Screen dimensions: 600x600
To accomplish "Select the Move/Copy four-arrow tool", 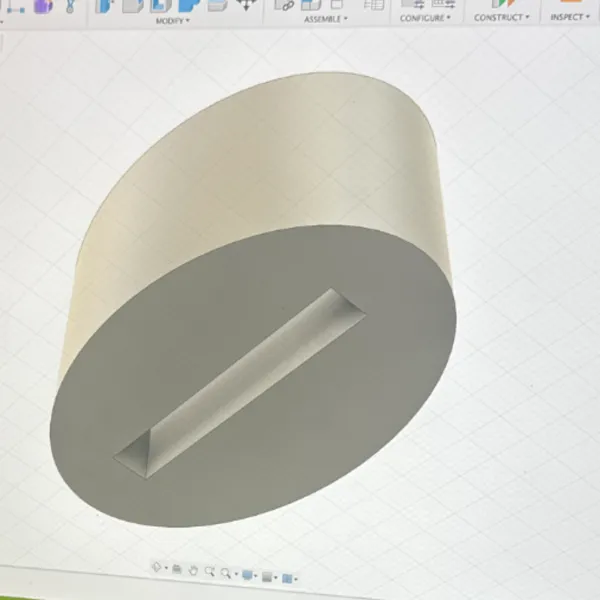I will 247,5.
